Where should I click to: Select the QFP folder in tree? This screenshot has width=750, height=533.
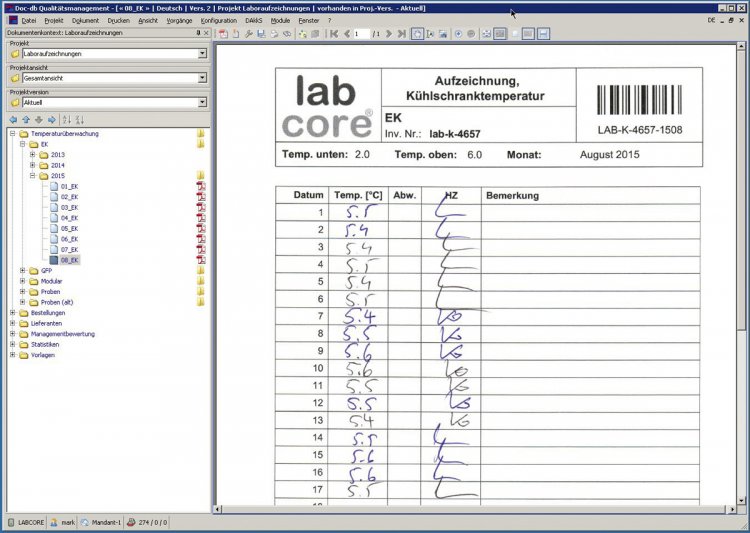pos(46,271)
